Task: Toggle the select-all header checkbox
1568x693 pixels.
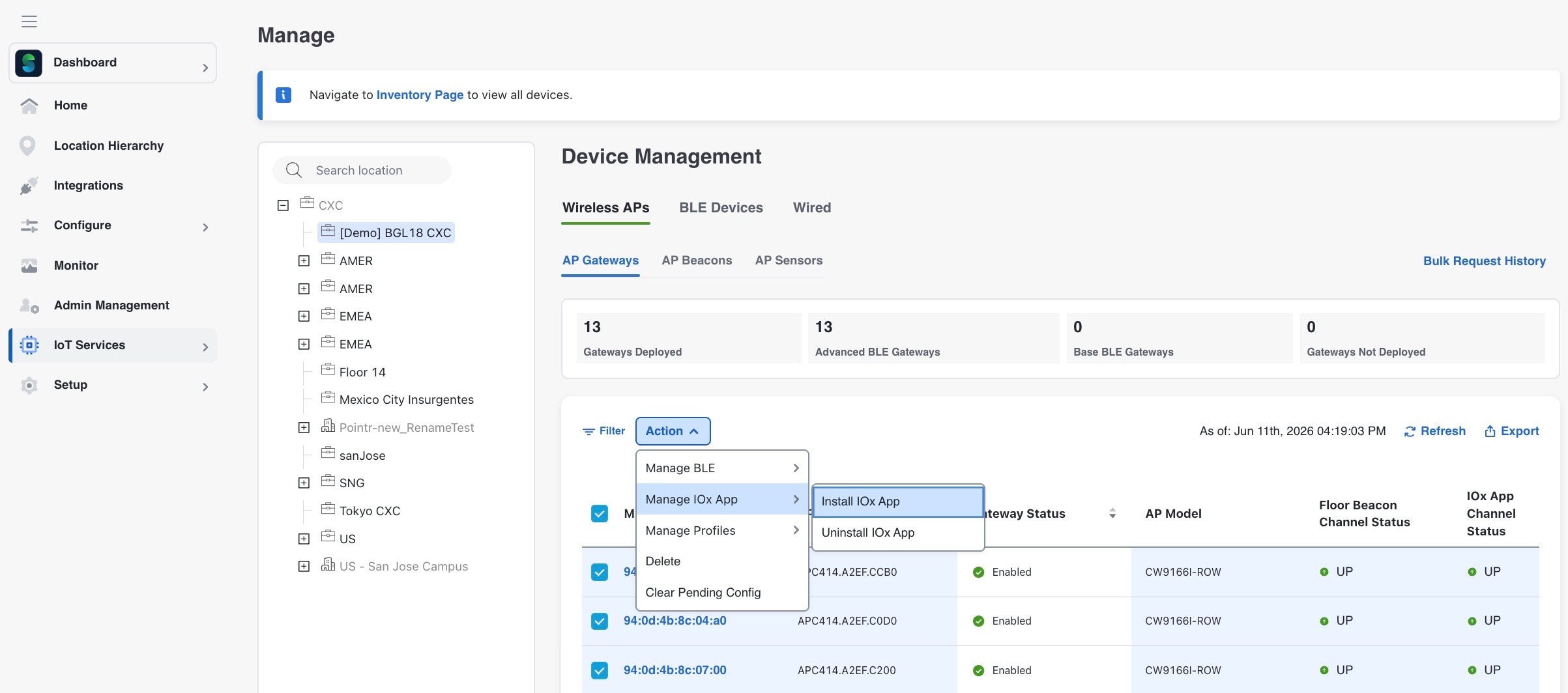Action: coord(600,514)
